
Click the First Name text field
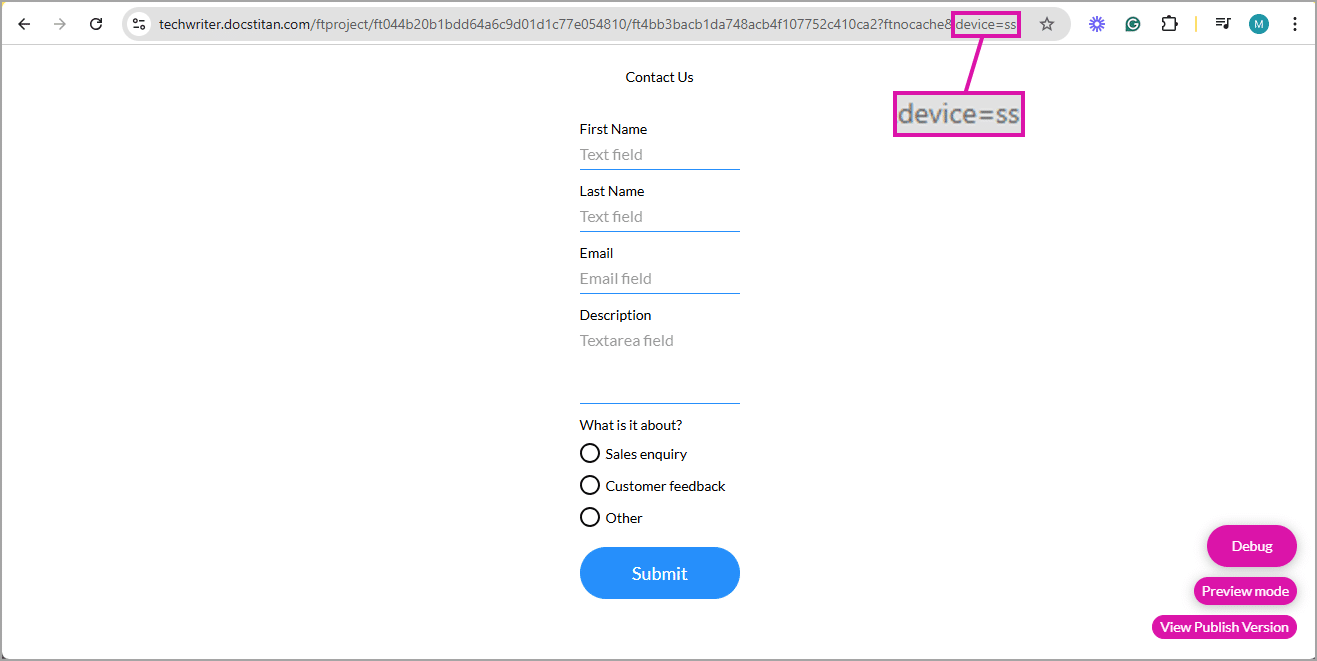tap(659, 154)
